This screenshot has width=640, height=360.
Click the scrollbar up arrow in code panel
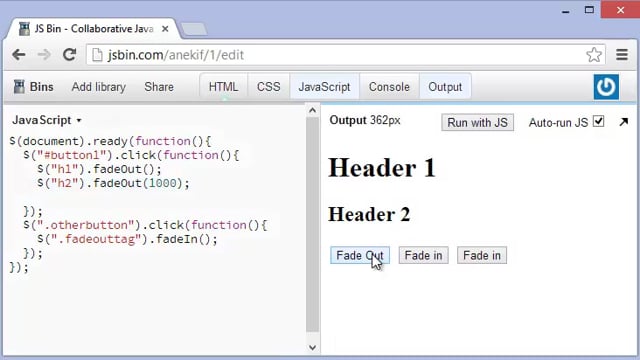pos(312,110)
